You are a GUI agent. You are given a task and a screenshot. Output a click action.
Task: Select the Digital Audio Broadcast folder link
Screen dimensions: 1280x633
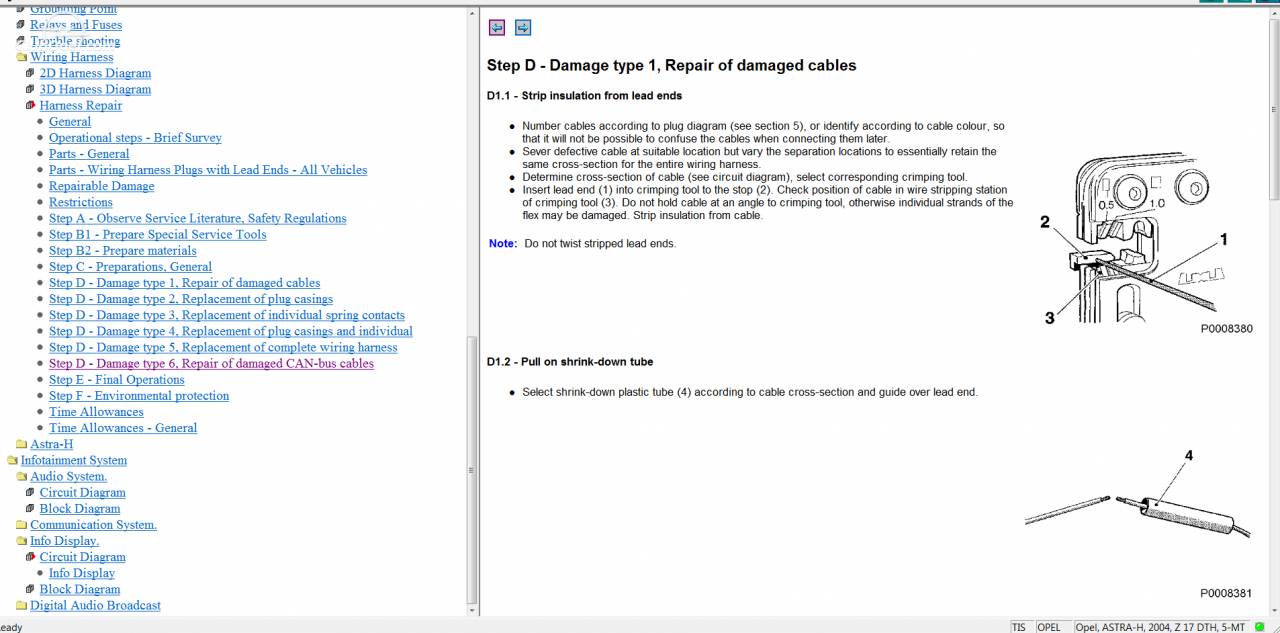[x=95, y=605]
